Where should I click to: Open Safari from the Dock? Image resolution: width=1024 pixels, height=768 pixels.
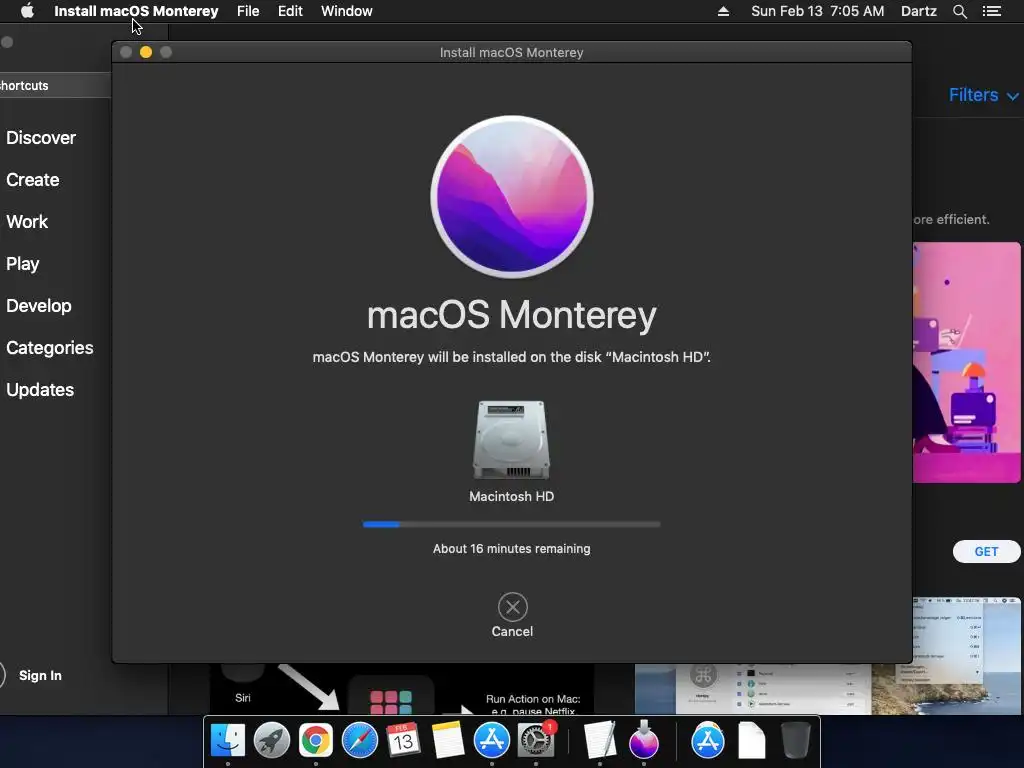click(x=360, y=741)
